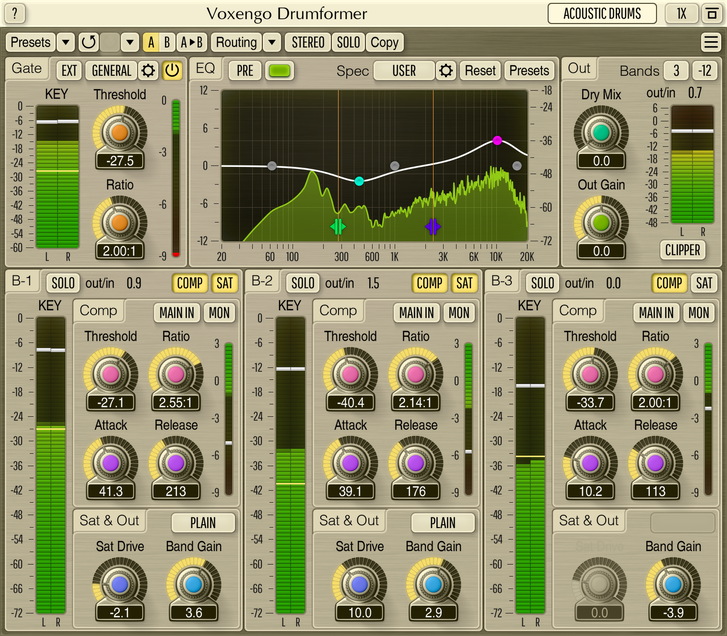Click the B-3 Band Gain value -3.9
The width and height of the screenshot is (727, 636).
pos(673,612)
